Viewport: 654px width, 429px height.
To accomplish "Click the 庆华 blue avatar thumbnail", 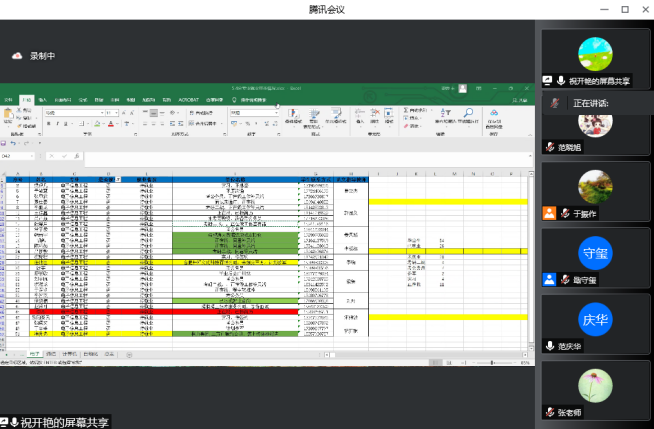I will tap(595, 319).
